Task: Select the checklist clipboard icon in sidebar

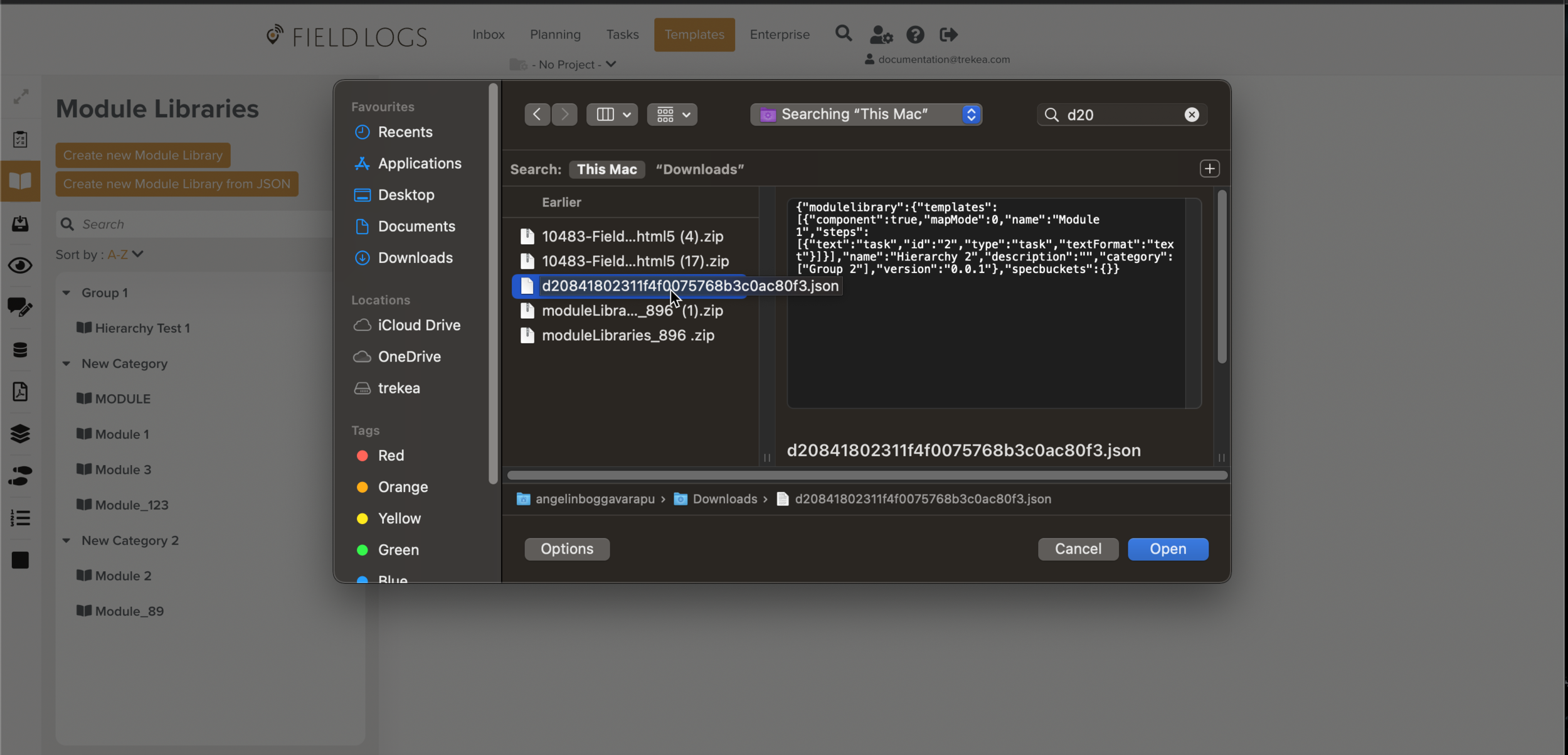Action: tap(21, 139)
